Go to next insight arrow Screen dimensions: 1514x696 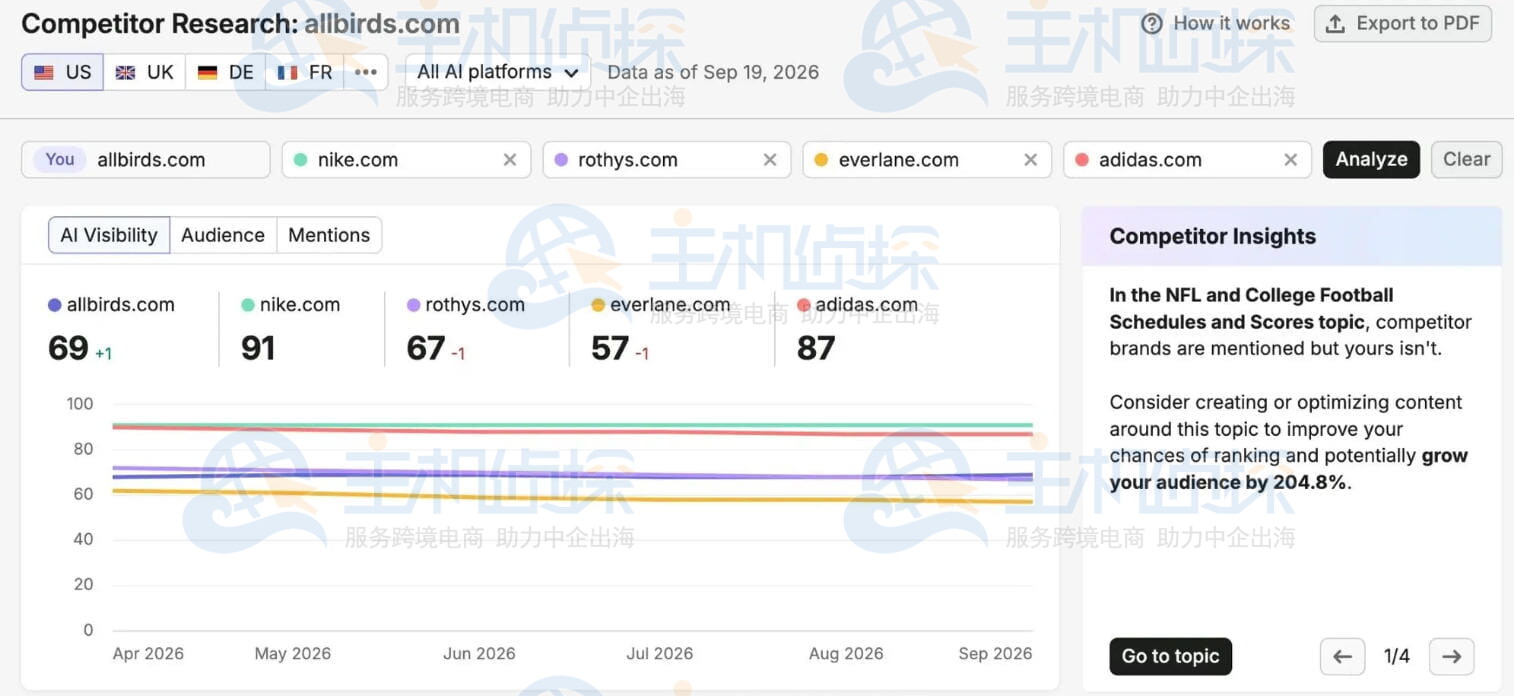1451,657
